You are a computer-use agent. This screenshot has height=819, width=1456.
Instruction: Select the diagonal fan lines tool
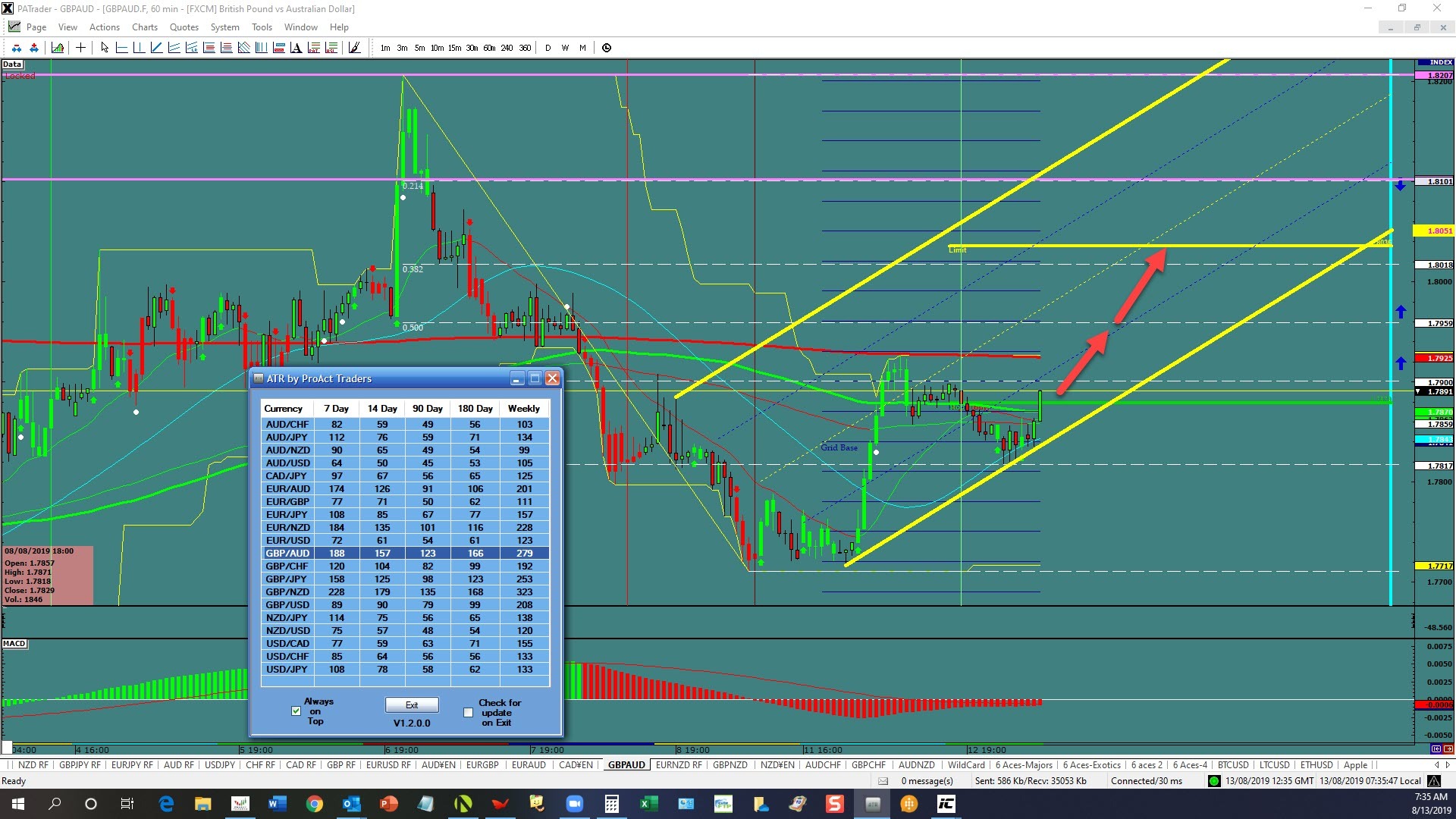[243, 48]
